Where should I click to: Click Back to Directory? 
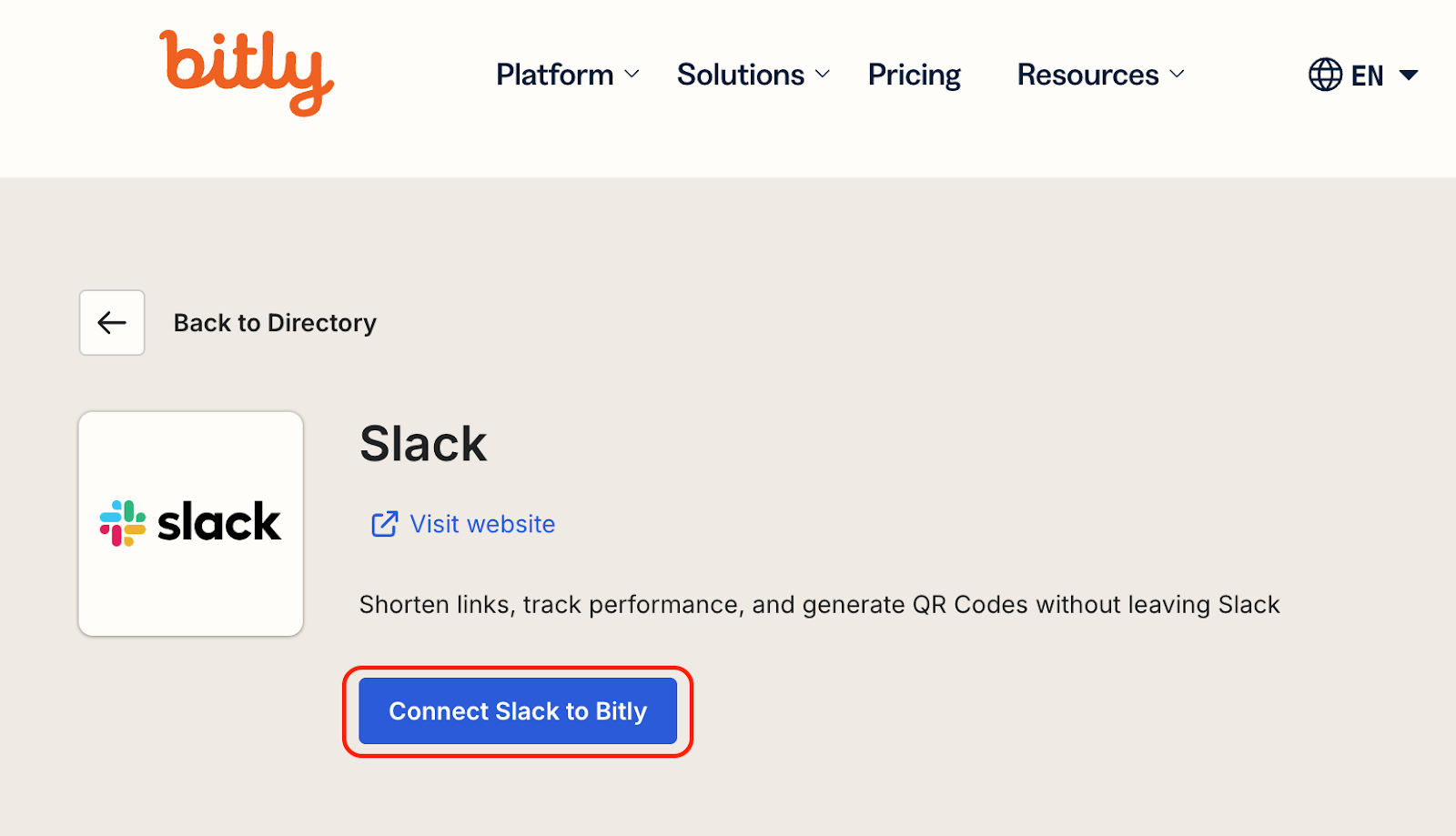click(274, 322)
